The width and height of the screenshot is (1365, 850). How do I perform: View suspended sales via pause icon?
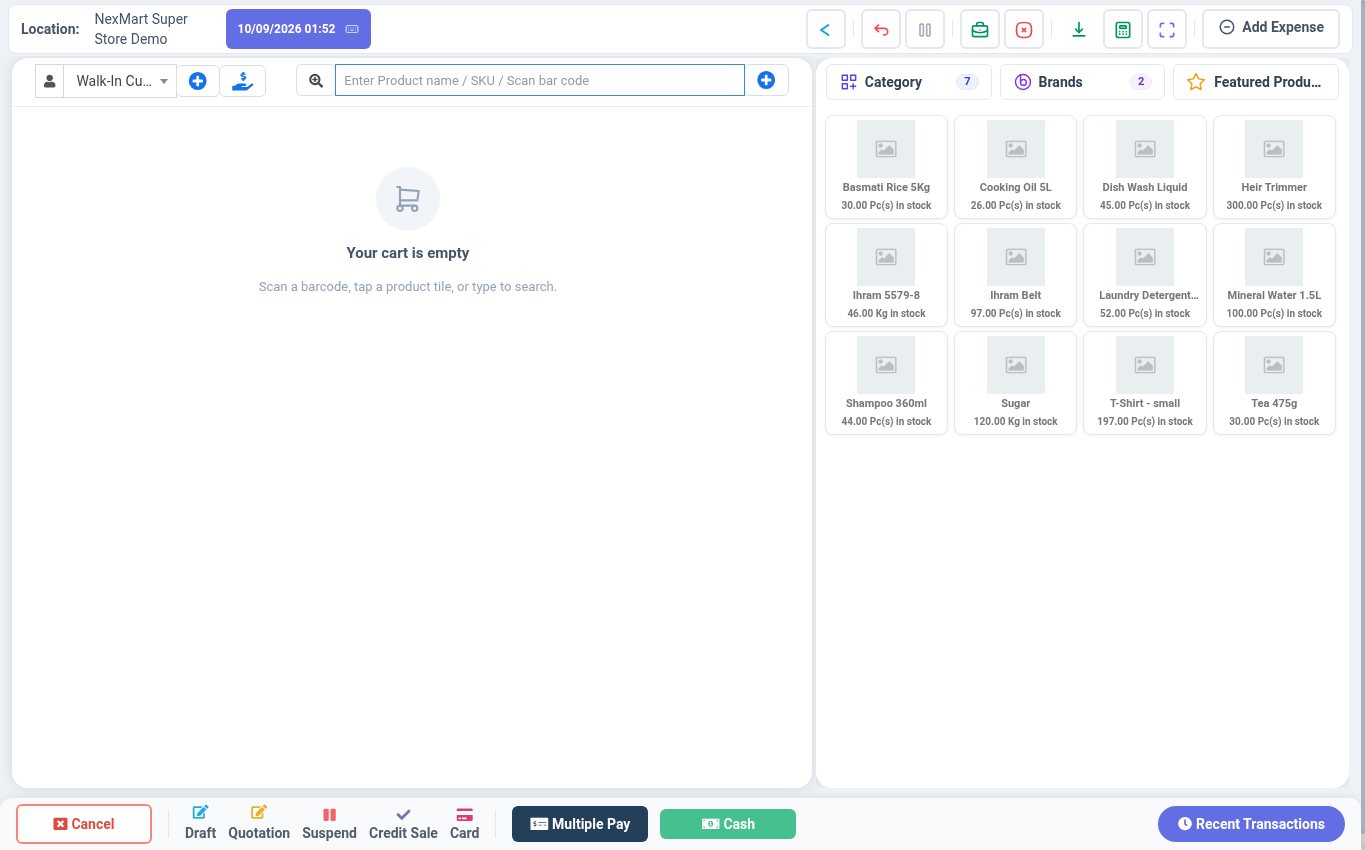925,29
